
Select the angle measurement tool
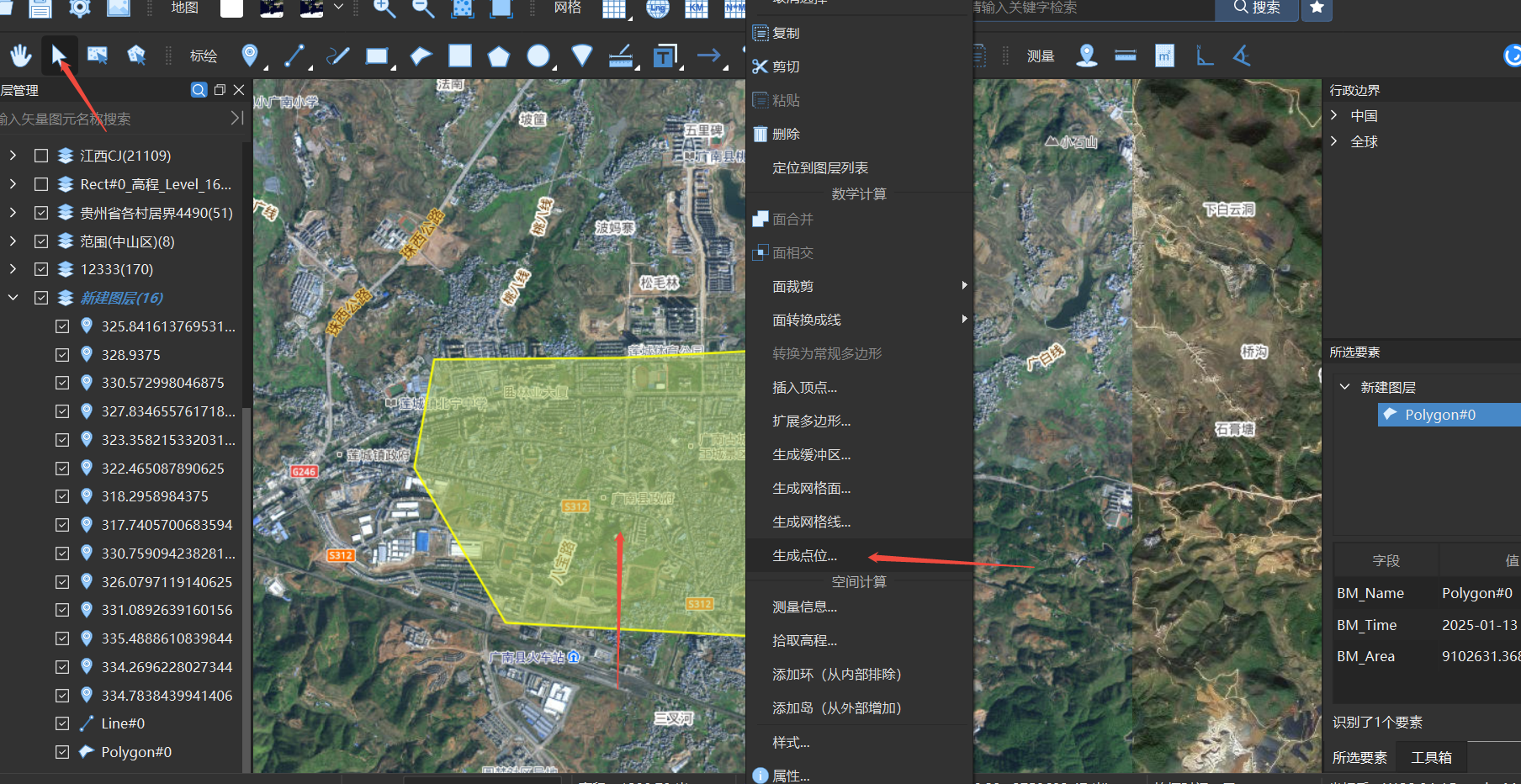(1242, 56)
